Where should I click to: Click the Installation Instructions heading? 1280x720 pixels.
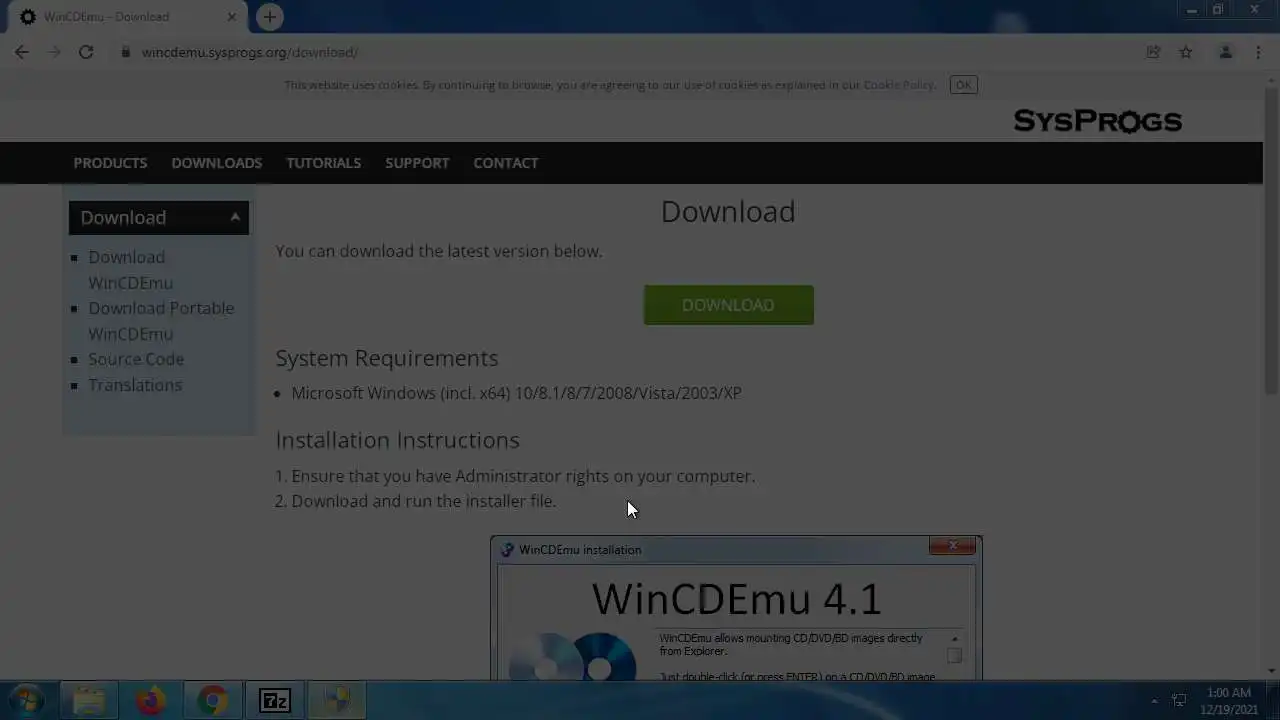click(398, 440)
